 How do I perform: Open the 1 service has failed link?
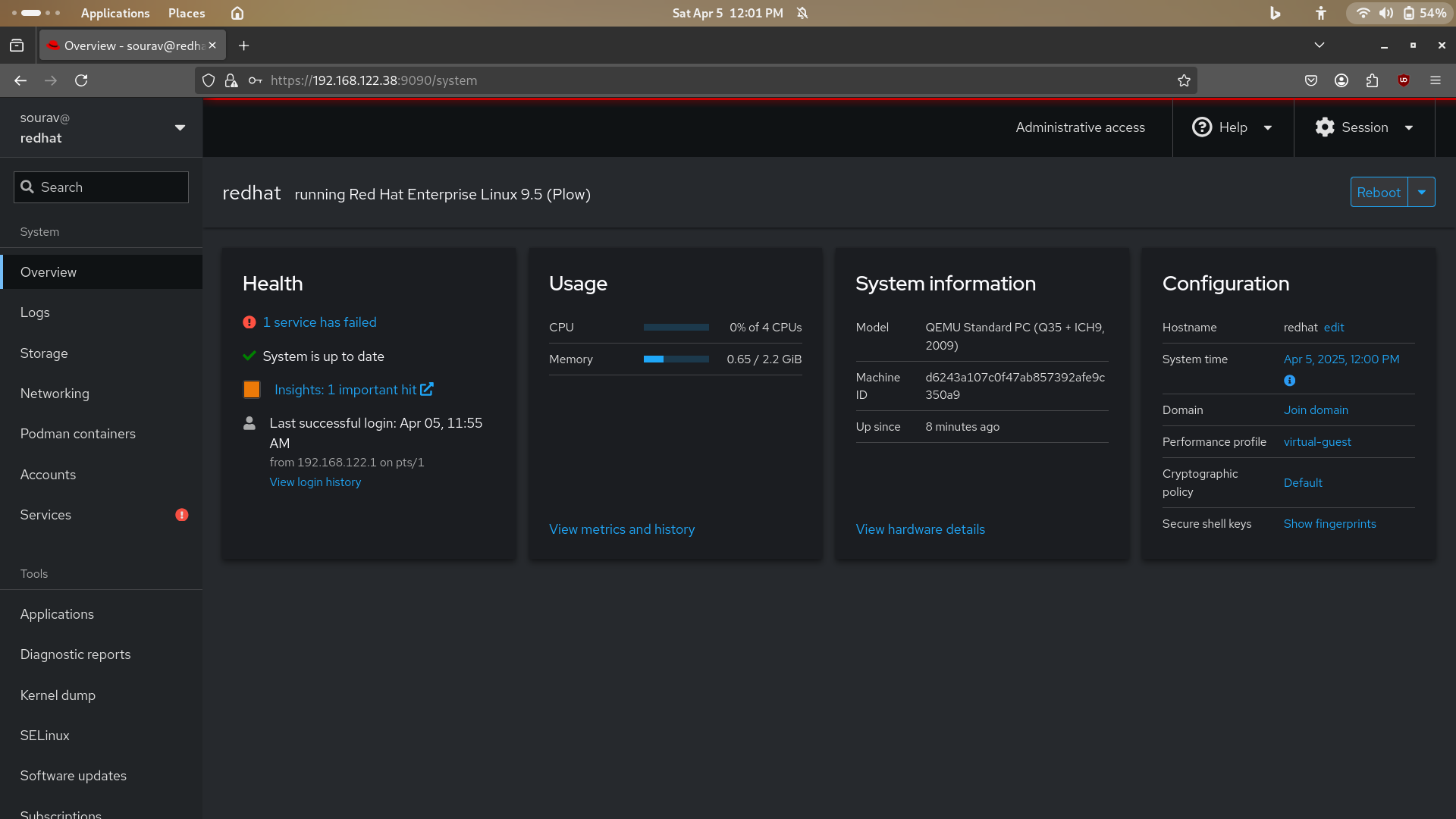tap(319, 322)
